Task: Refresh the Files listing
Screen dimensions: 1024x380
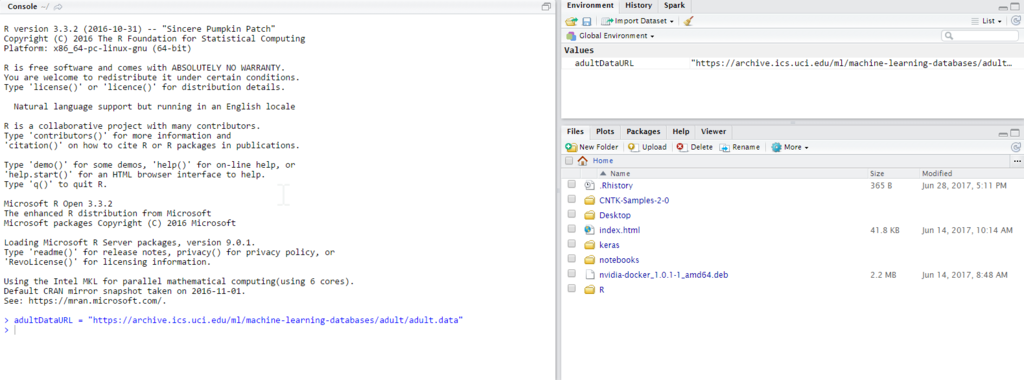Action: tap(1016, 148)
